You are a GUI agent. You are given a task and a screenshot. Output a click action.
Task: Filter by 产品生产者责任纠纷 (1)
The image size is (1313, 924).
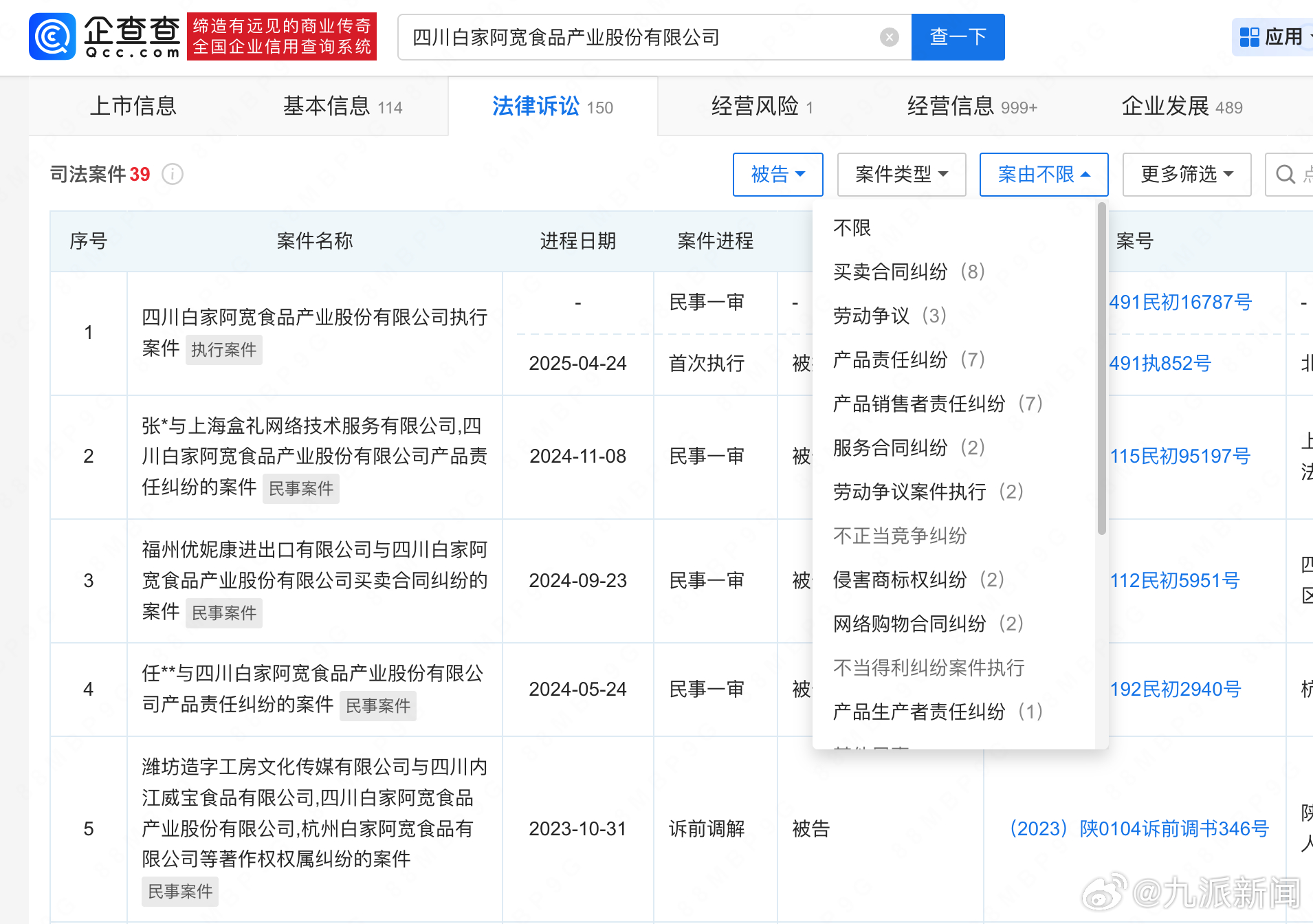coord(938,712)
